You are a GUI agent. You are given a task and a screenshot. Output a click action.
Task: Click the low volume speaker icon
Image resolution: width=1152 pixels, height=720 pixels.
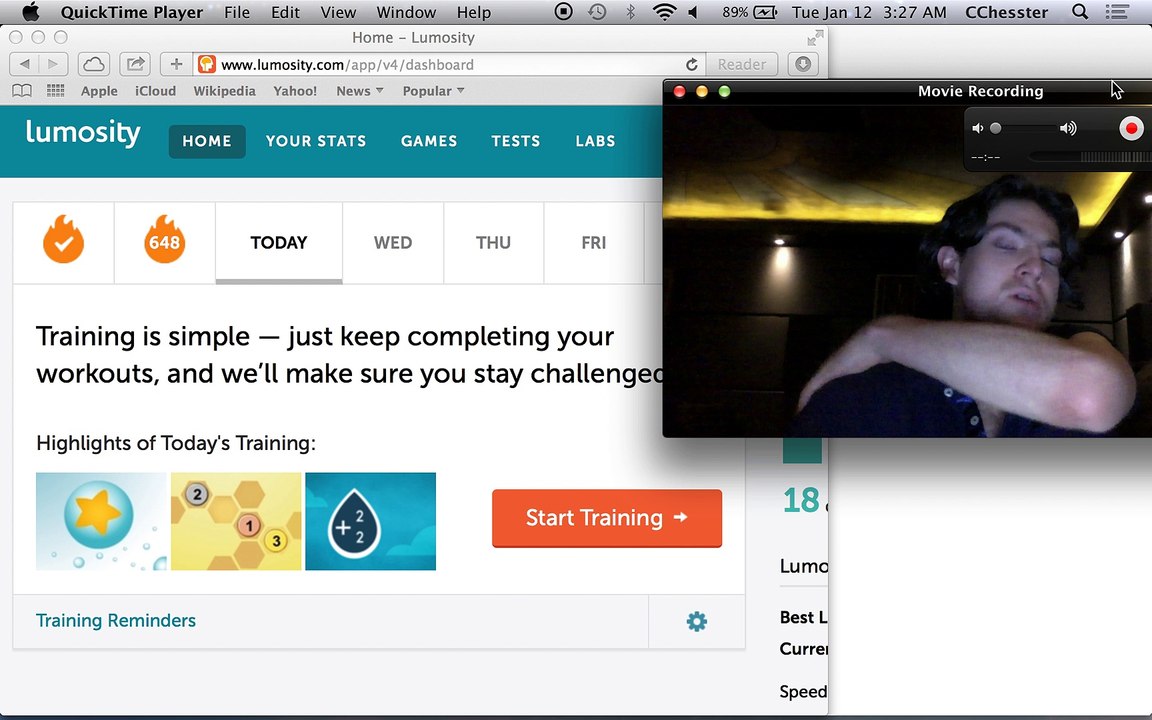[977, 129]
